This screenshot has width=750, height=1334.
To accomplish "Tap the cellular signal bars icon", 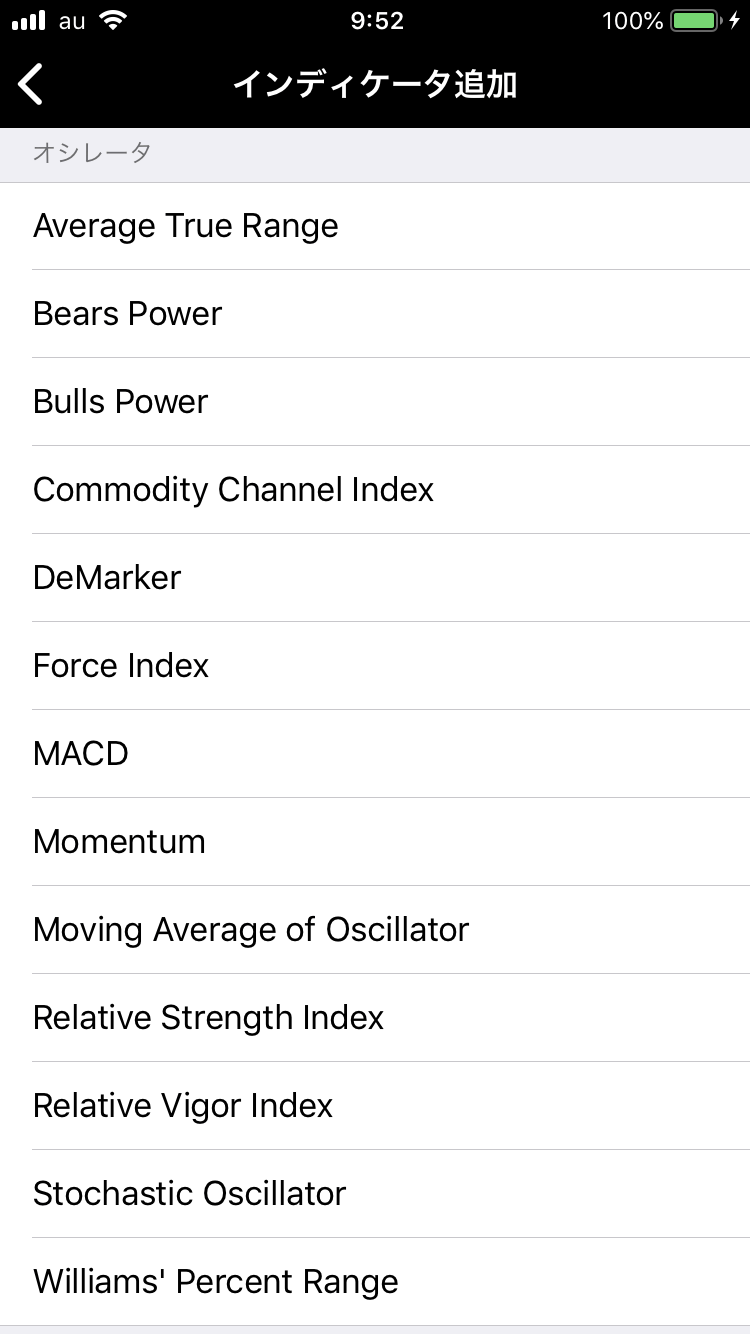I will point(29,21).
